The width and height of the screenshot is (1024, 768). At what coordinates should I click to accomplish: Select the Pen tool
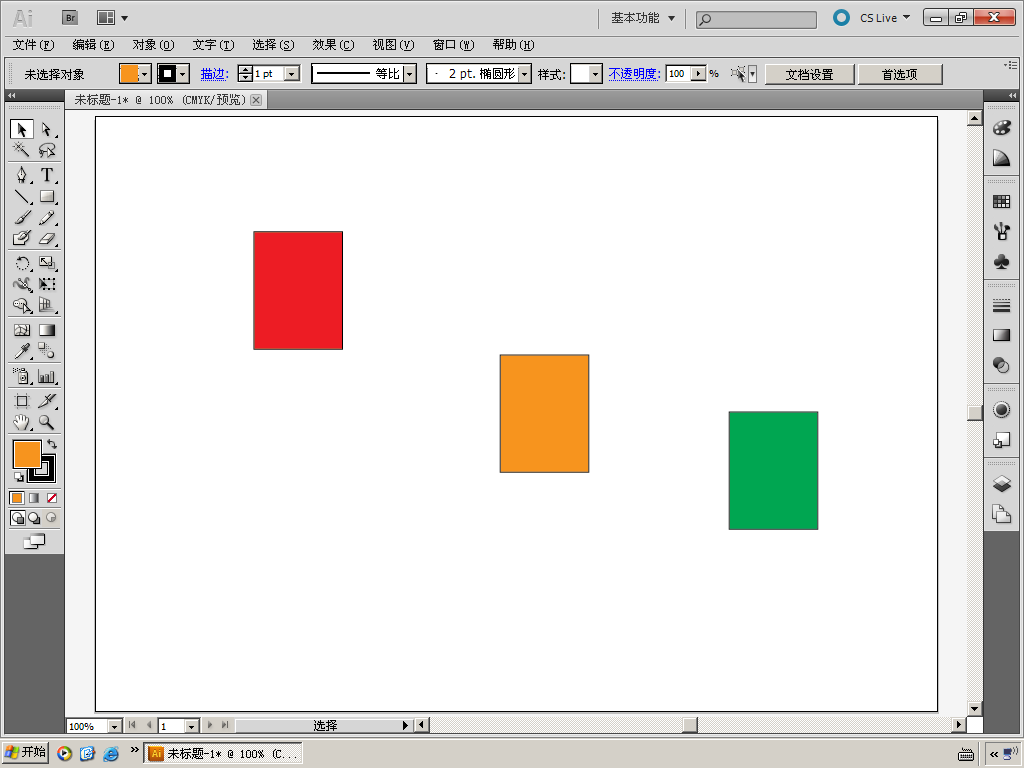coord(22,175)
